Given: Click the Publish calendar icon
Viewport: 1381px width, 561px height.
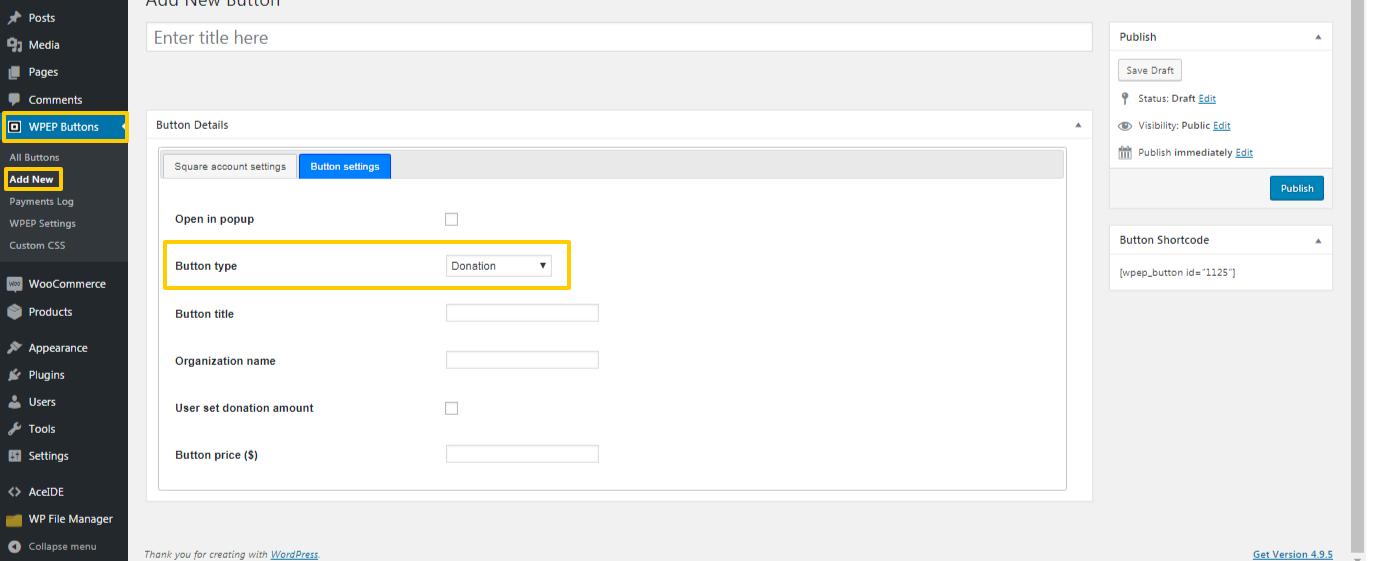Looking at the screenshot, I should [1125, 153].
